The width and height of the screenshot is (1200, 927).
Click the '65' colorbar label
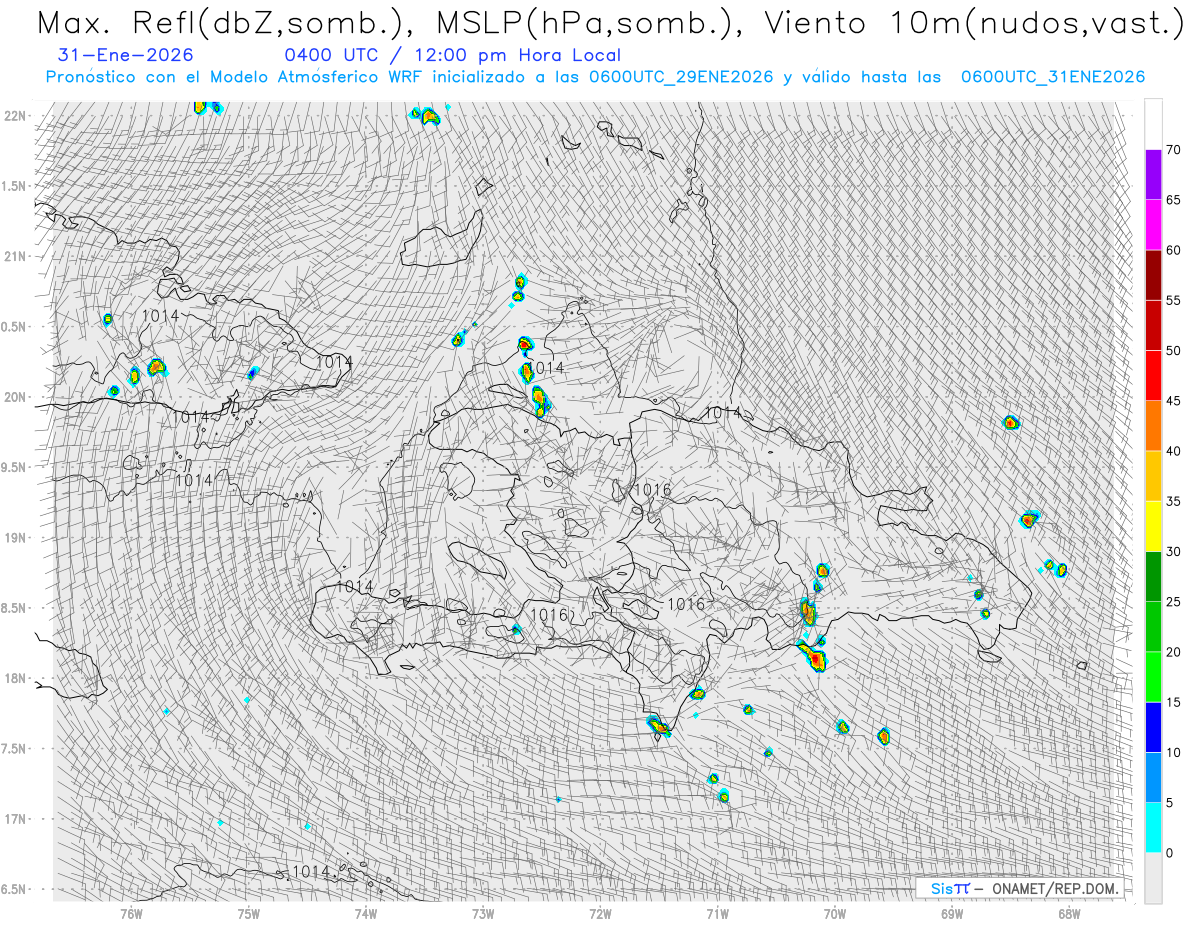point(1173,200)
